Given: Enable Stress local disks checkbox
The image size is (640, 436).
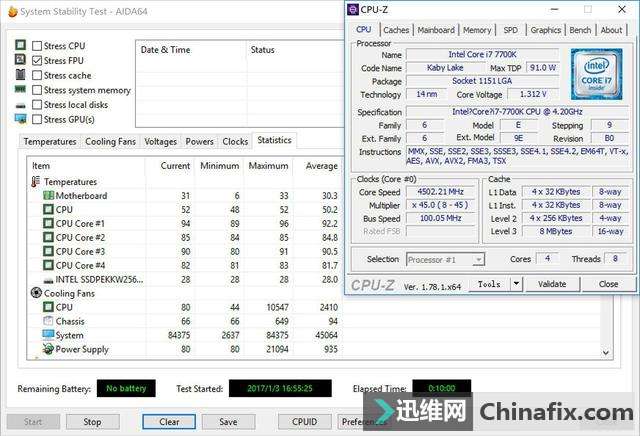Looking at the screenshot, I should point(37,105).
